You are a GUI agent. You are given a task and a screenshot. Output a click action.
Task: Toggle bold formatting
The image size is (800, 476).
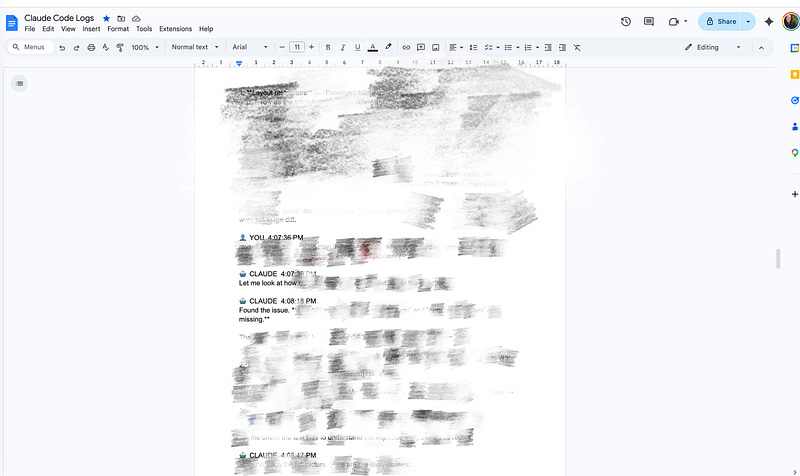coord(328,47)
